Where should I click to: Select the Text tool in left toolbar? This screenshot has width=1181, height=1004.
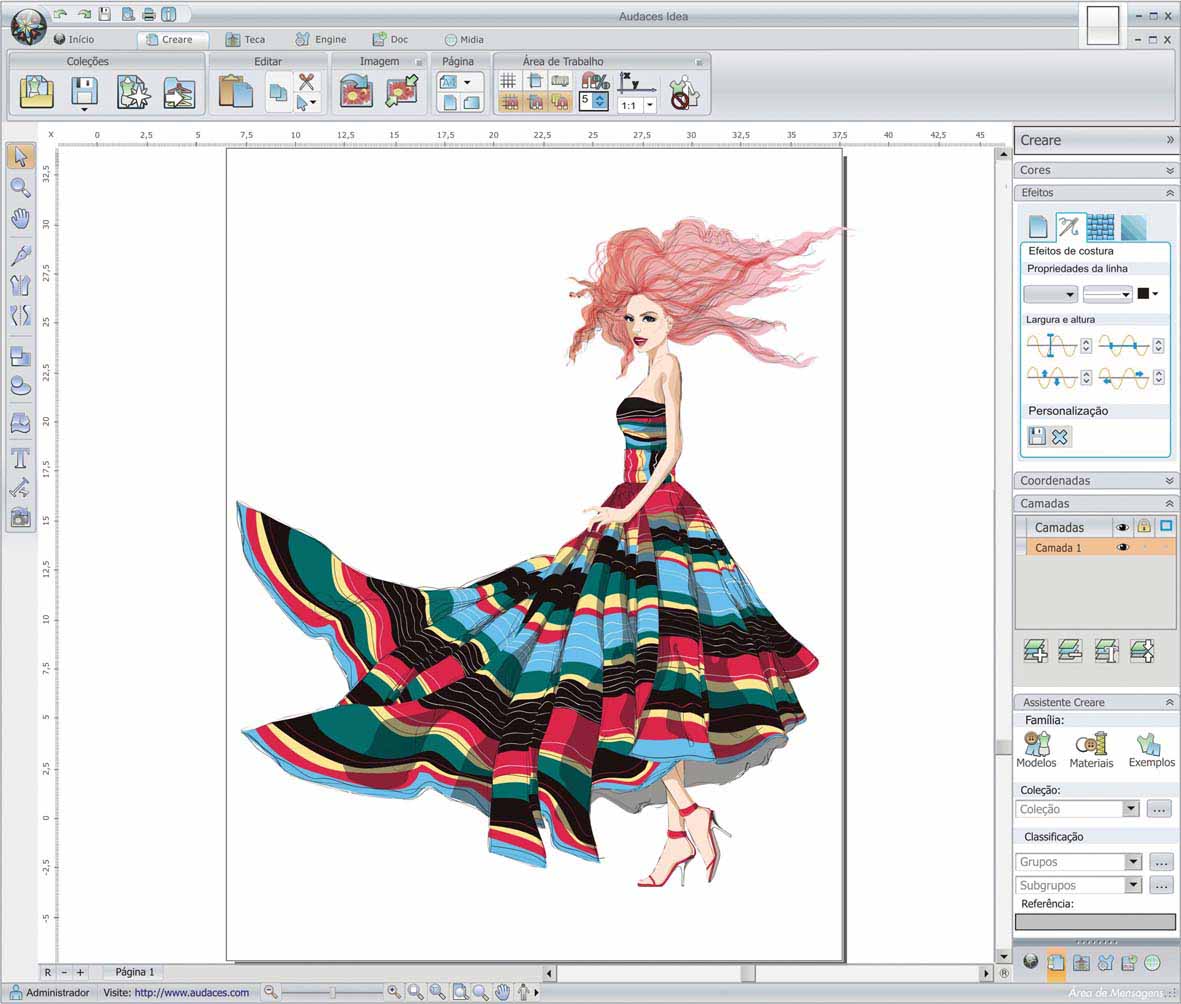pos(20,458)
